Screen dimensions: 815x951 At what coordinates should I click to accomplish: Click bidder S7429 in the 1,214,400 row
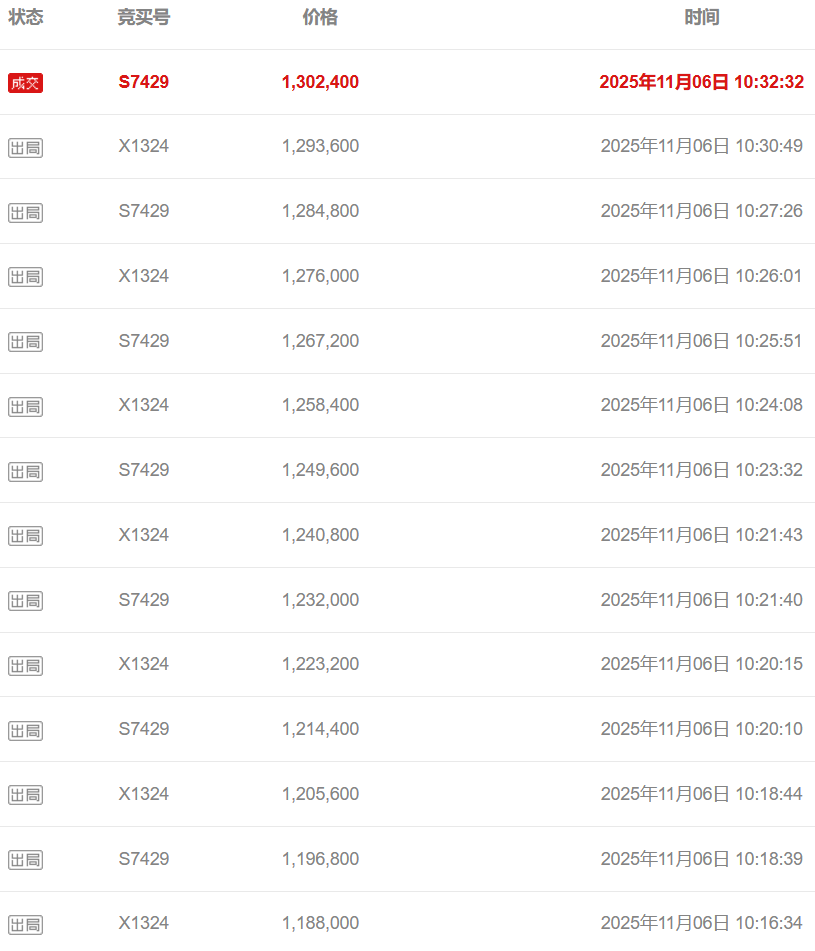[144, 729]
